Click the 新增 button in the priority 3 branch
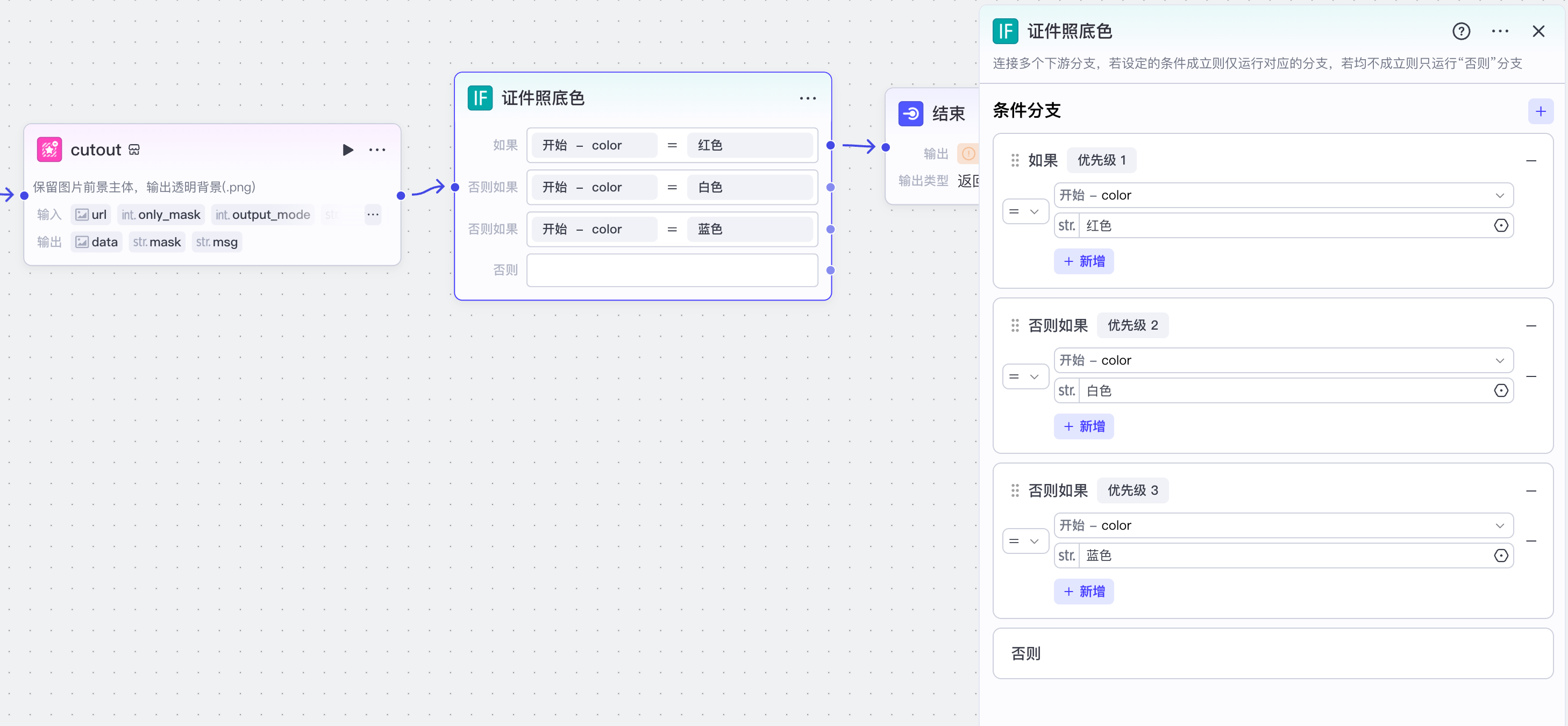Screen dimensions: 1568x726 tap(1084, 591)
